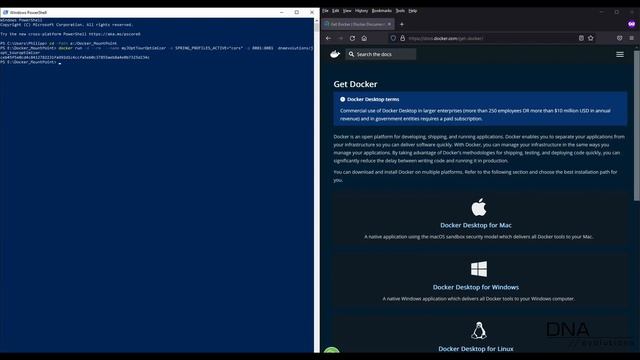The width and height of the screenshot is (640, 360).
Task: Open the Docker Desktop for Linux link
Action: 476,349
